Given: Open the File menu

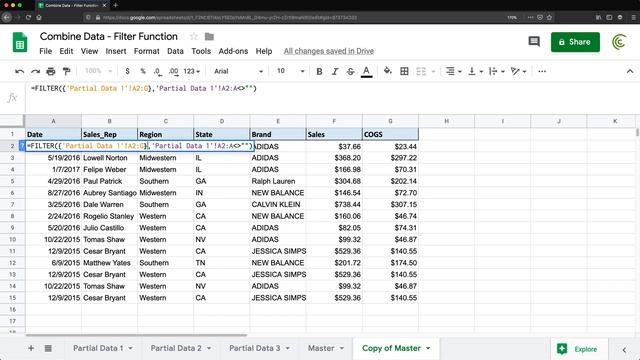Looking at the screenshot, I should point(45,51).
